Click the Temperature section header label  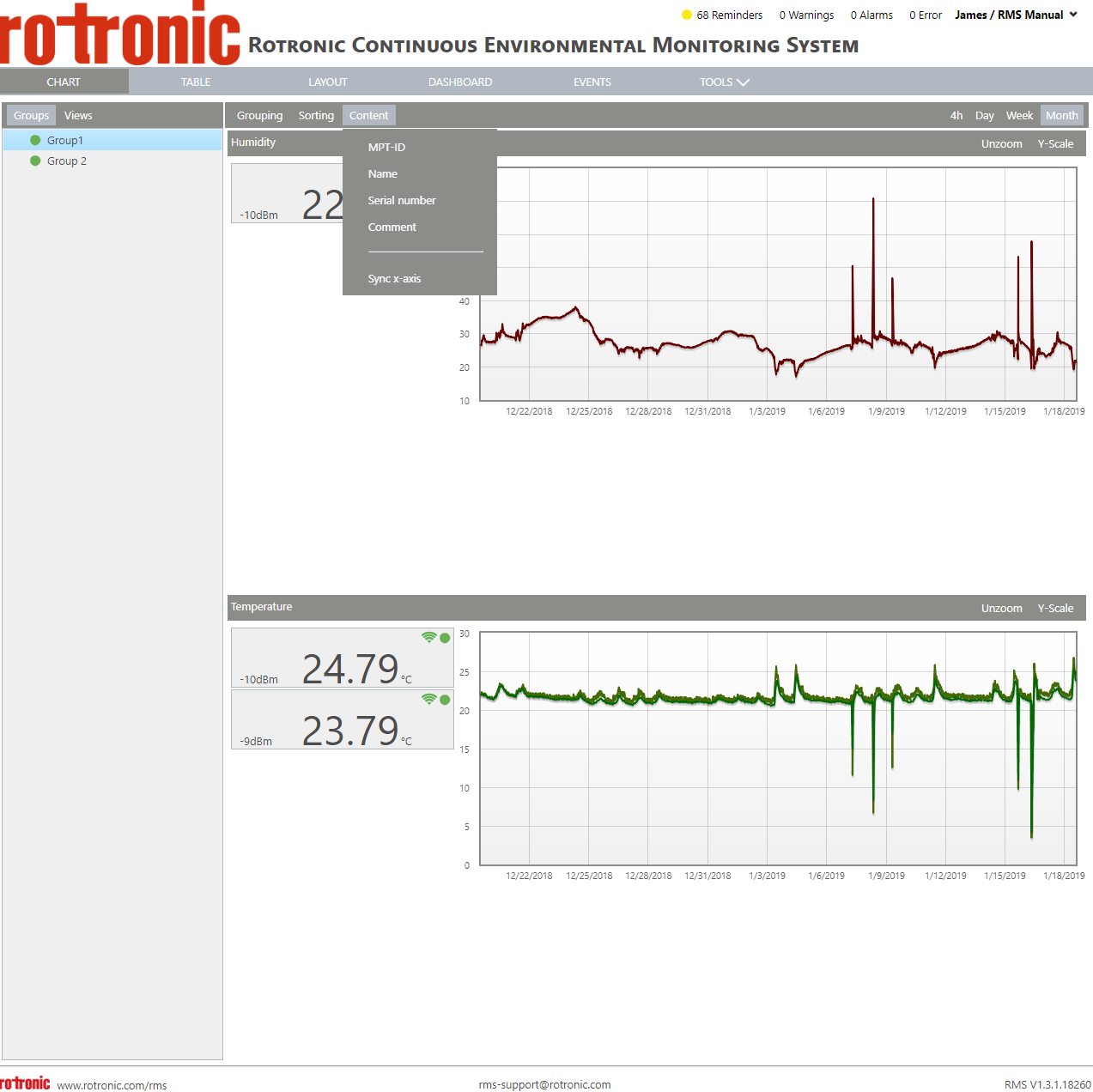[261, 607]
